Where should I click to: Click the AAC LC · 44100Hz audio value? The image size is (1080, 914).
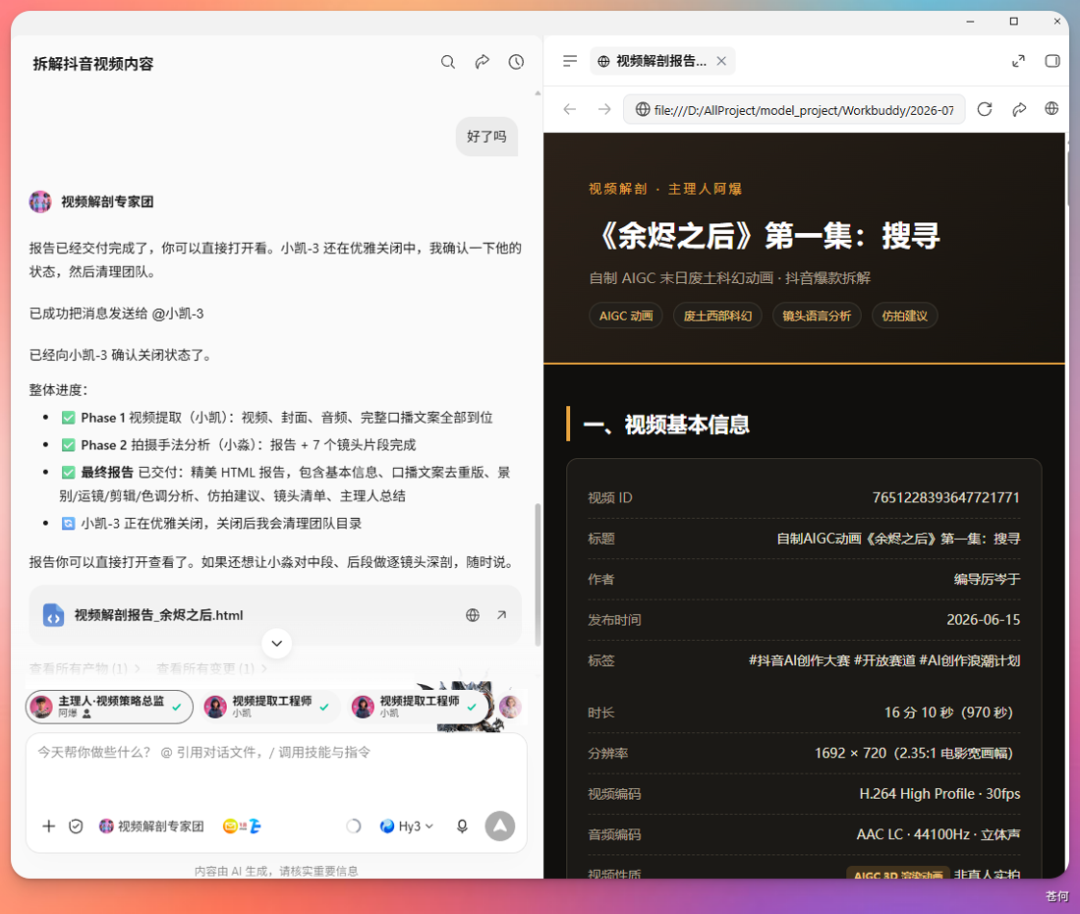click(x=938, y=834)
